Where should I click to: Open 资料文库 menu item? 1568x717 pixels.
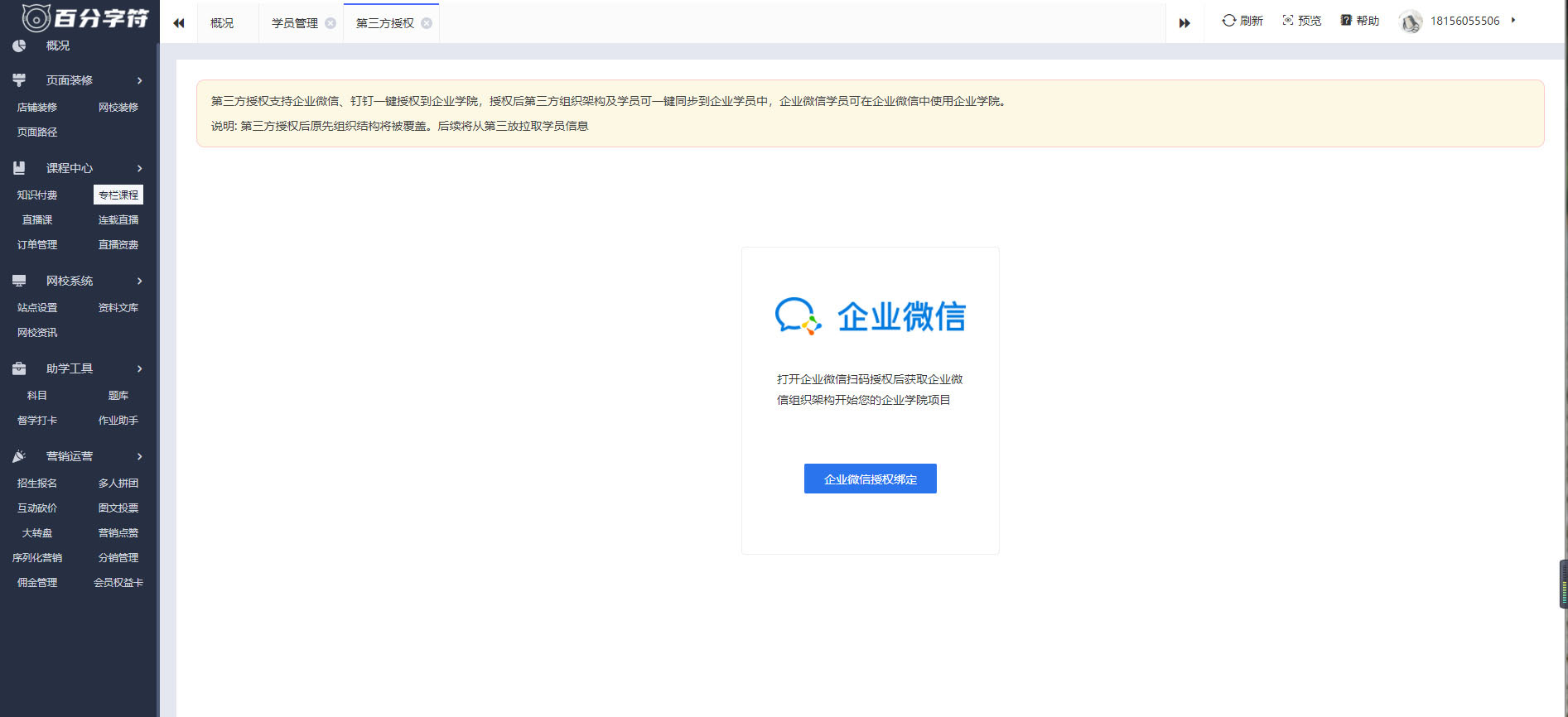[x=118, y=308]
